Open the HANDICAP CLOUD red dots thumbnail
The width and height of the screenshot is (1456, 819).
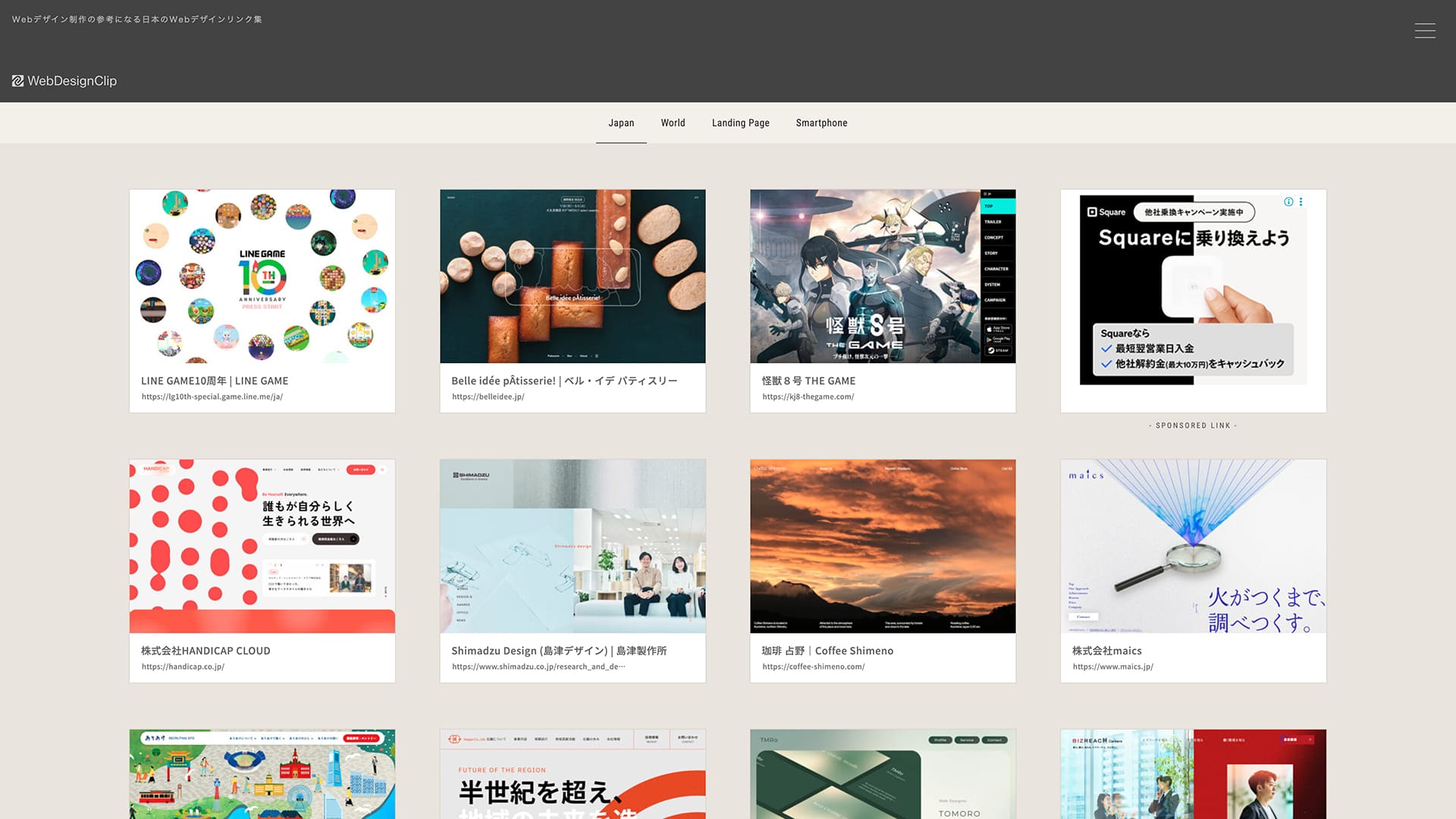(262, 546)
